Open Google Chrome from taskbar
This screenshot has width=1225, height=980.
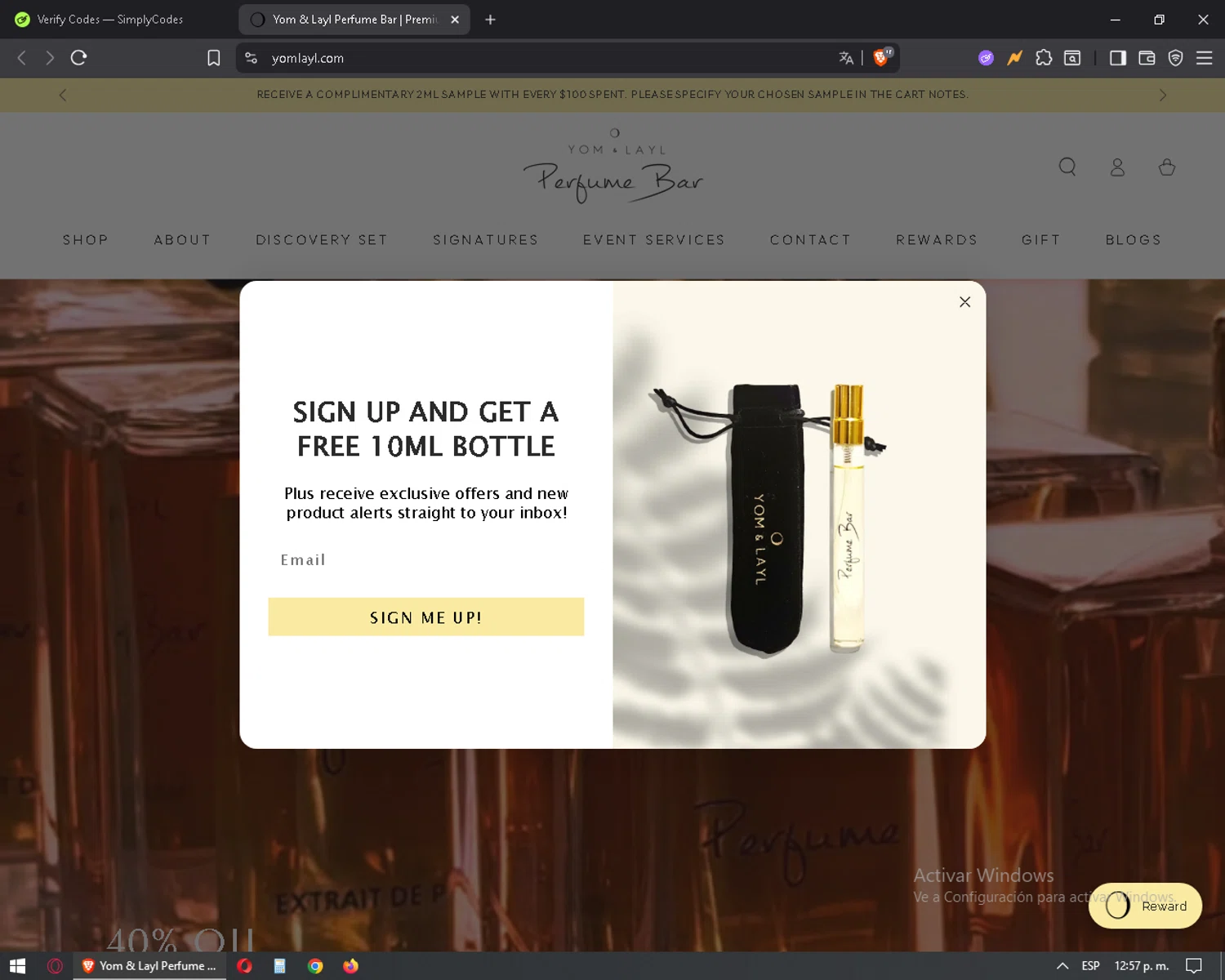(315, 966)
